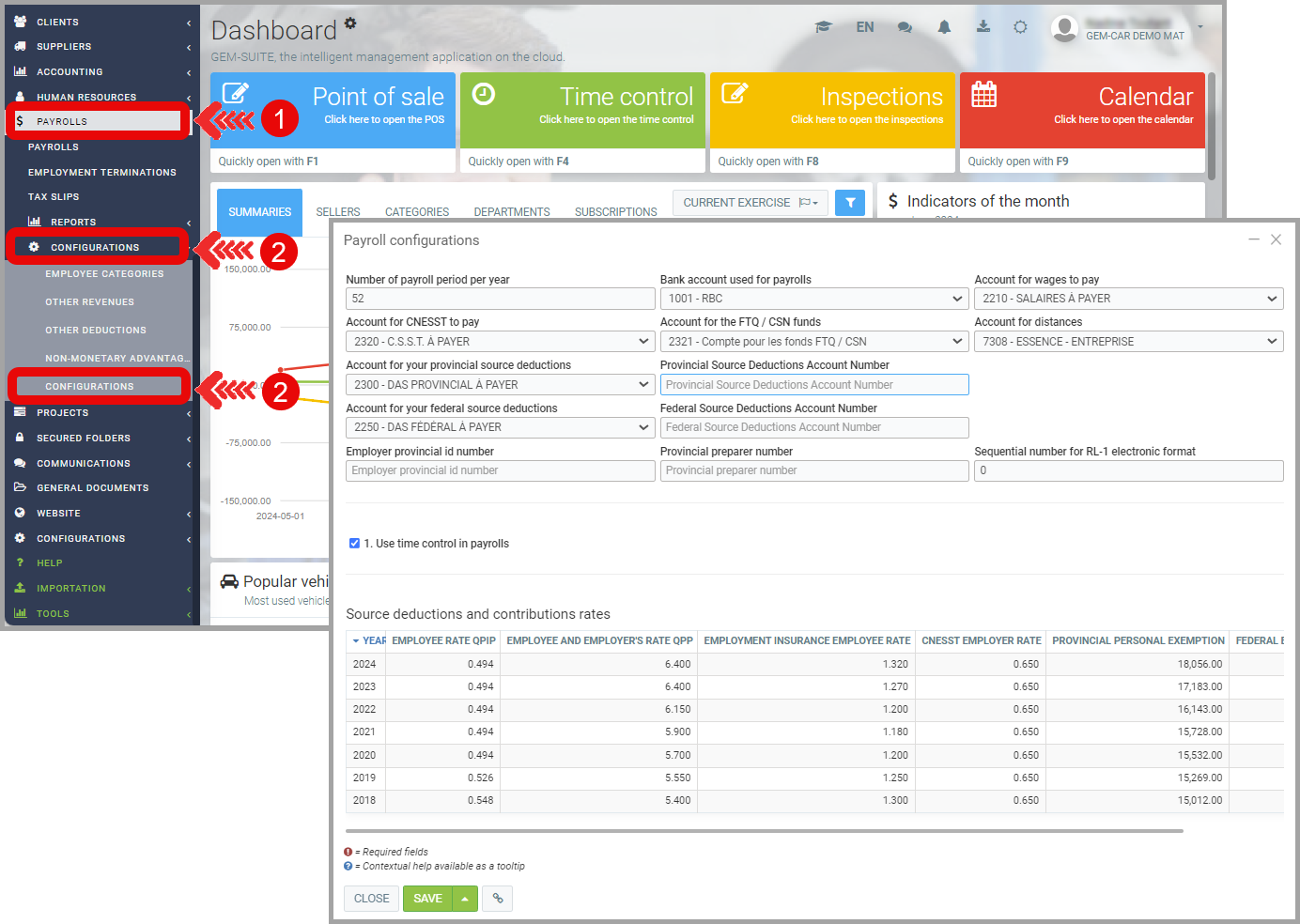The image size is (1300, 924).
Task: Expand the 'Account for wages to pay' dropdown
Action: click(1128, 299)
